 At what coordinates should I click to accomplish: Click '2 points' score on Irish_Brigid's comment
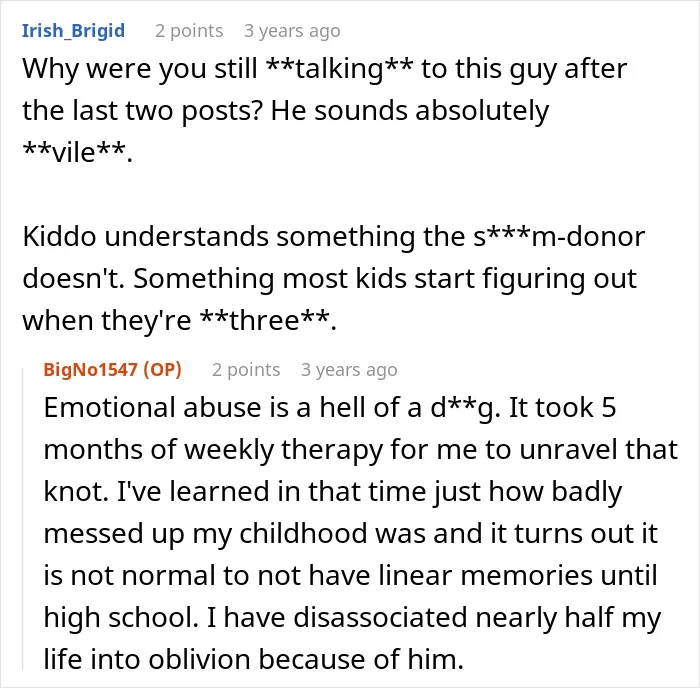[x=189, y=31]
